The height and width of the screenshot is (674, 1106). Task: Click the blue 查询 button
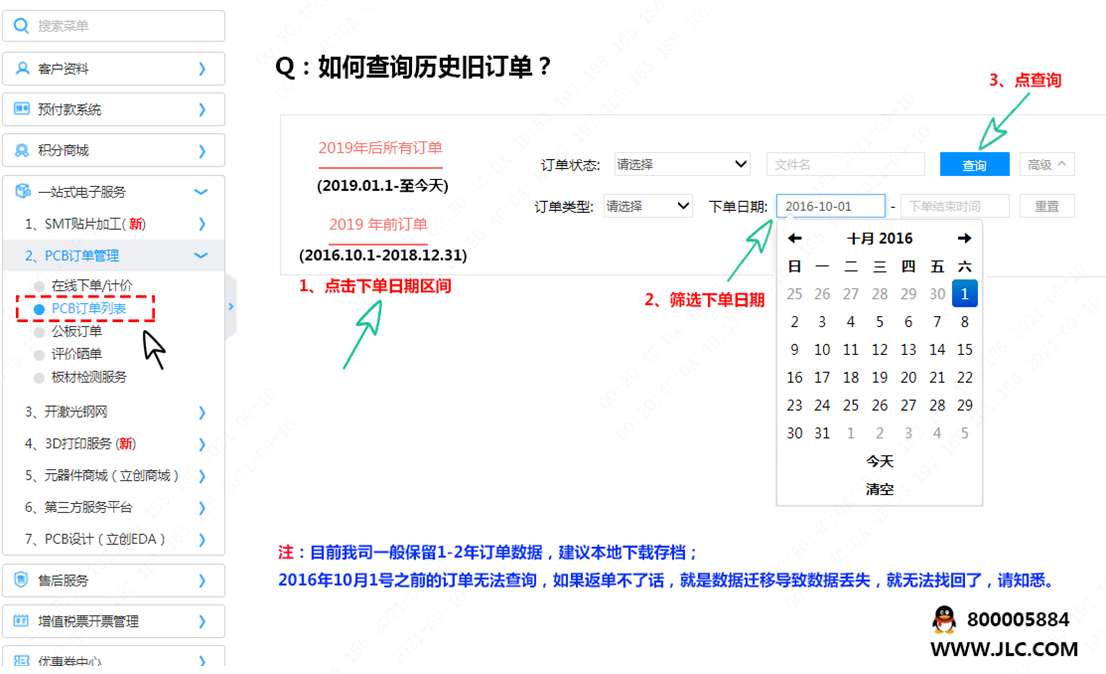[974, 165]
